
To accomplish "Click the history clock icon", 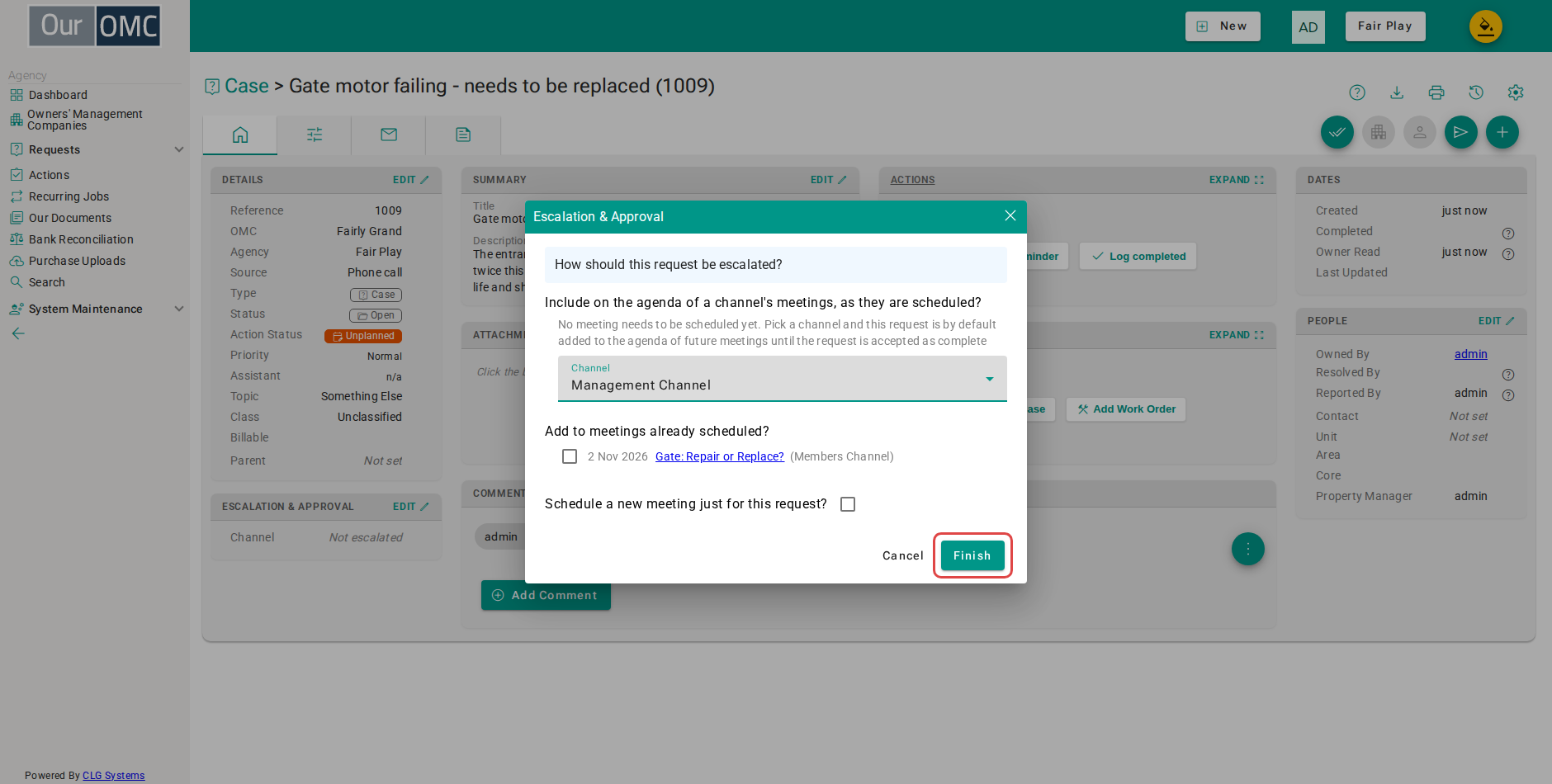I will click(1476, 92).
